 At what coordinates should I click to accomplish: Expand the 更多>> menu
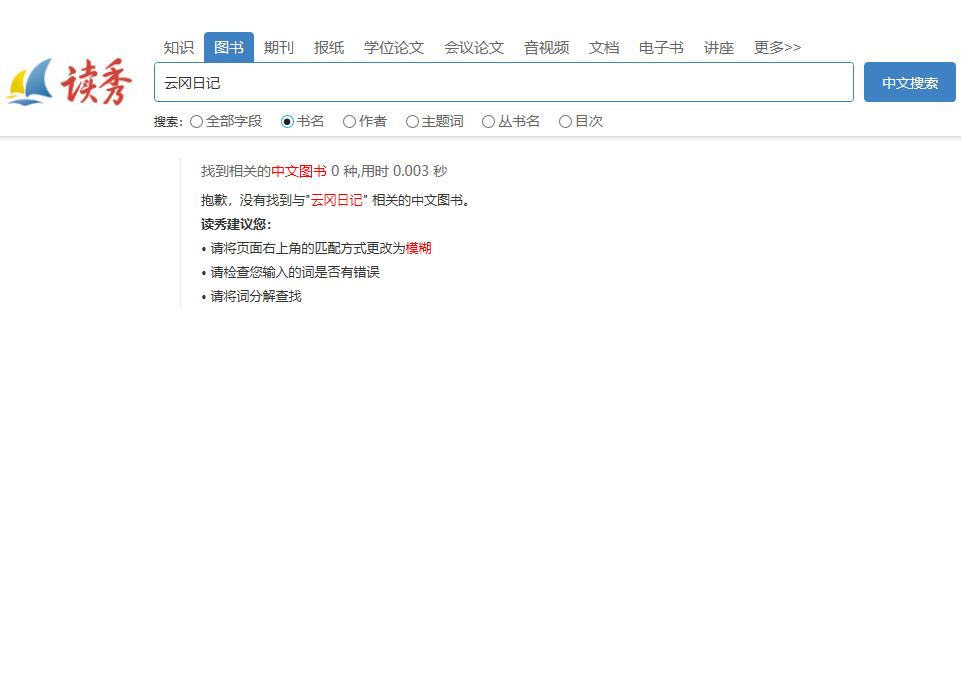click(x=777, y=48)
